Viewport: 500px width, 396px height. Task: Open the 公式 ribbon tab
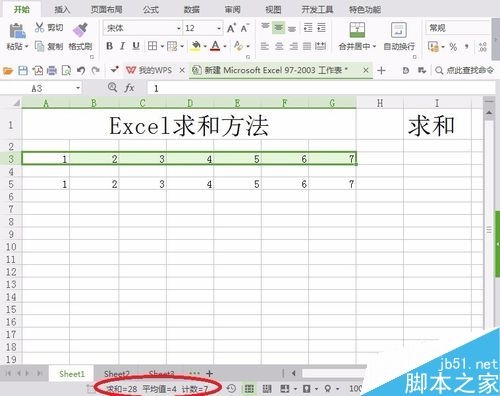(x=151, y=9)
